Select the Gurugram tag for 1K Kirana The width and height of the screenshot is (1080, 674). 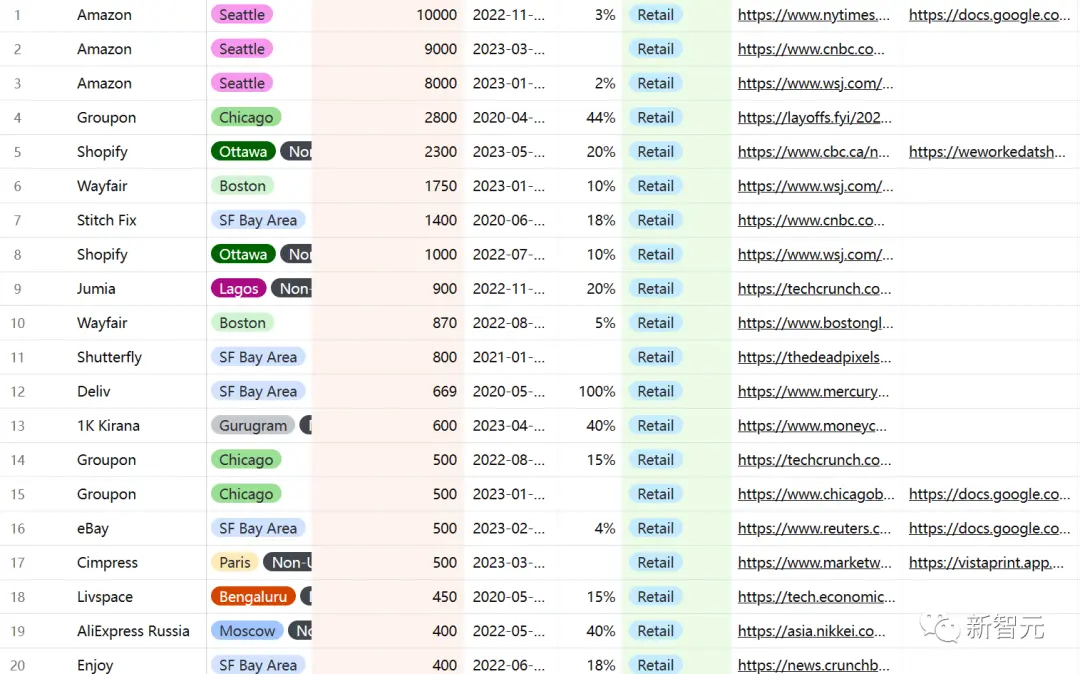point(253,425)
